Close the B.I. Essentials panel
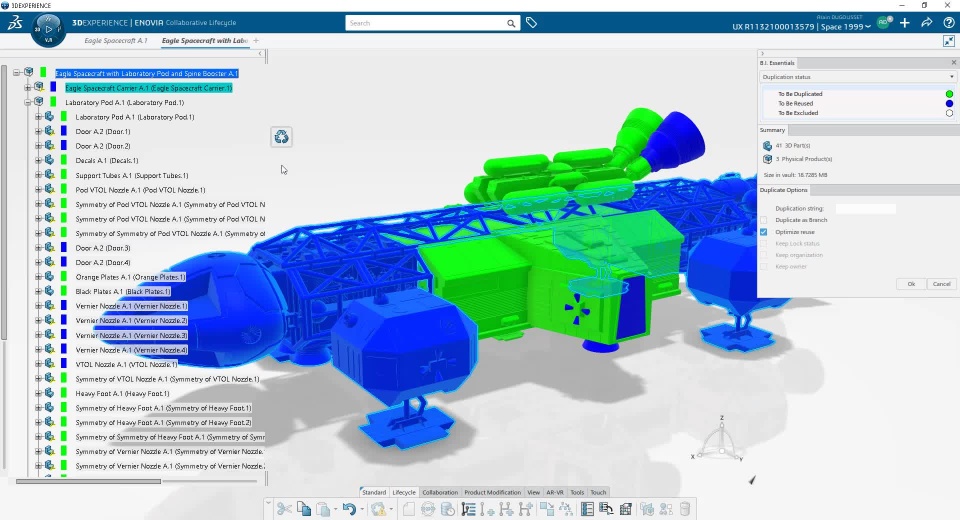The width and height of the screenshot is (960, 520). pos(953,62)
